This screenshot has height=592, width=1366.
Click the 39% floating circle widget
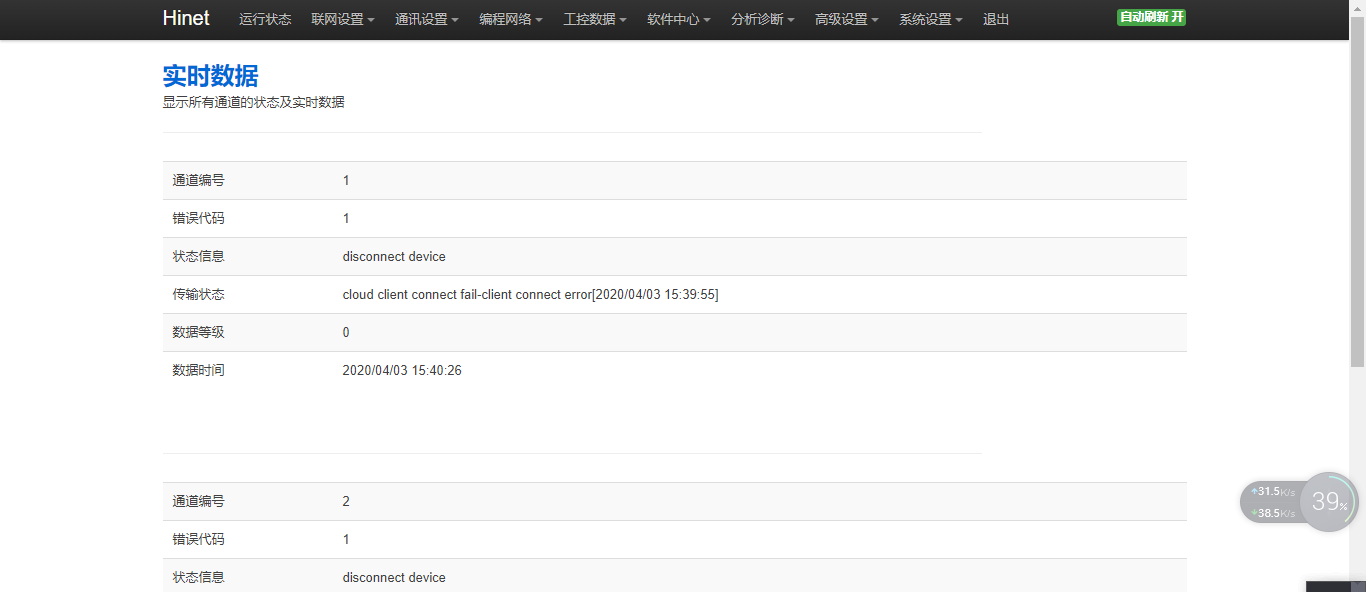(1329, 502)
